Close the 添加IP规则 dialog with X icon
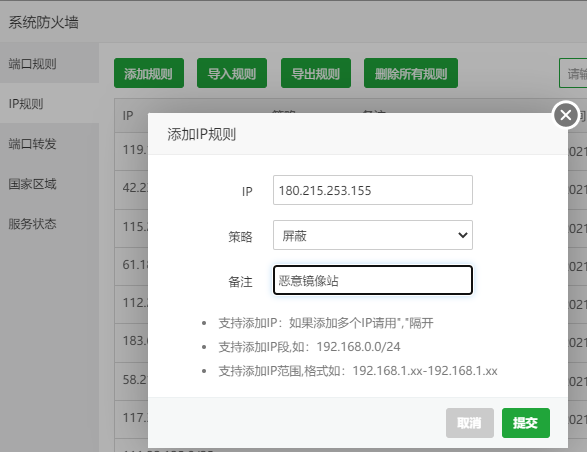587x452 pixels. click(565, 115)
